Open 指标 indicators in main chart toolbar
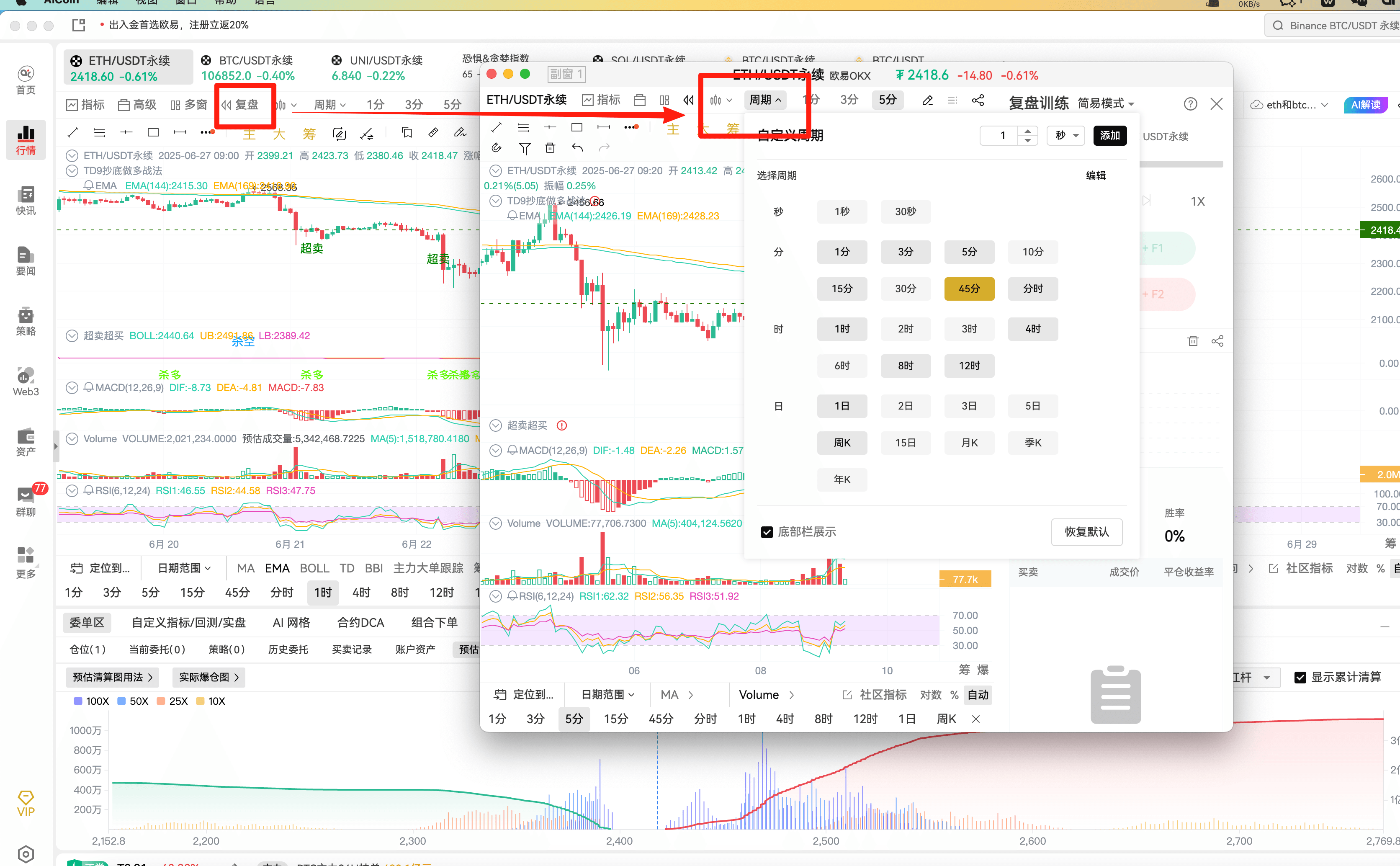This screenshot has height=866, width=1400. 86,104
